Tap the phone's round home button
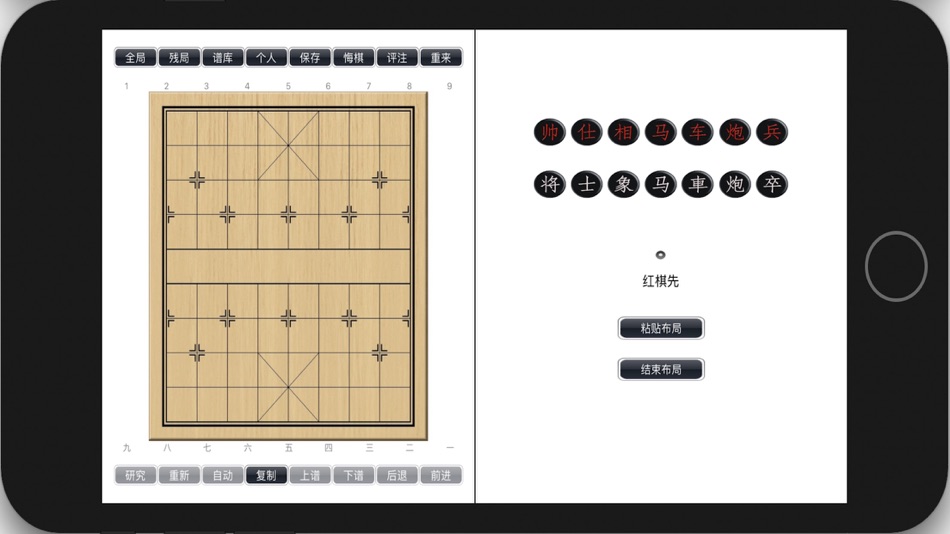The height and width of the screenshot is (534, 950). click(x=896, y=266)
